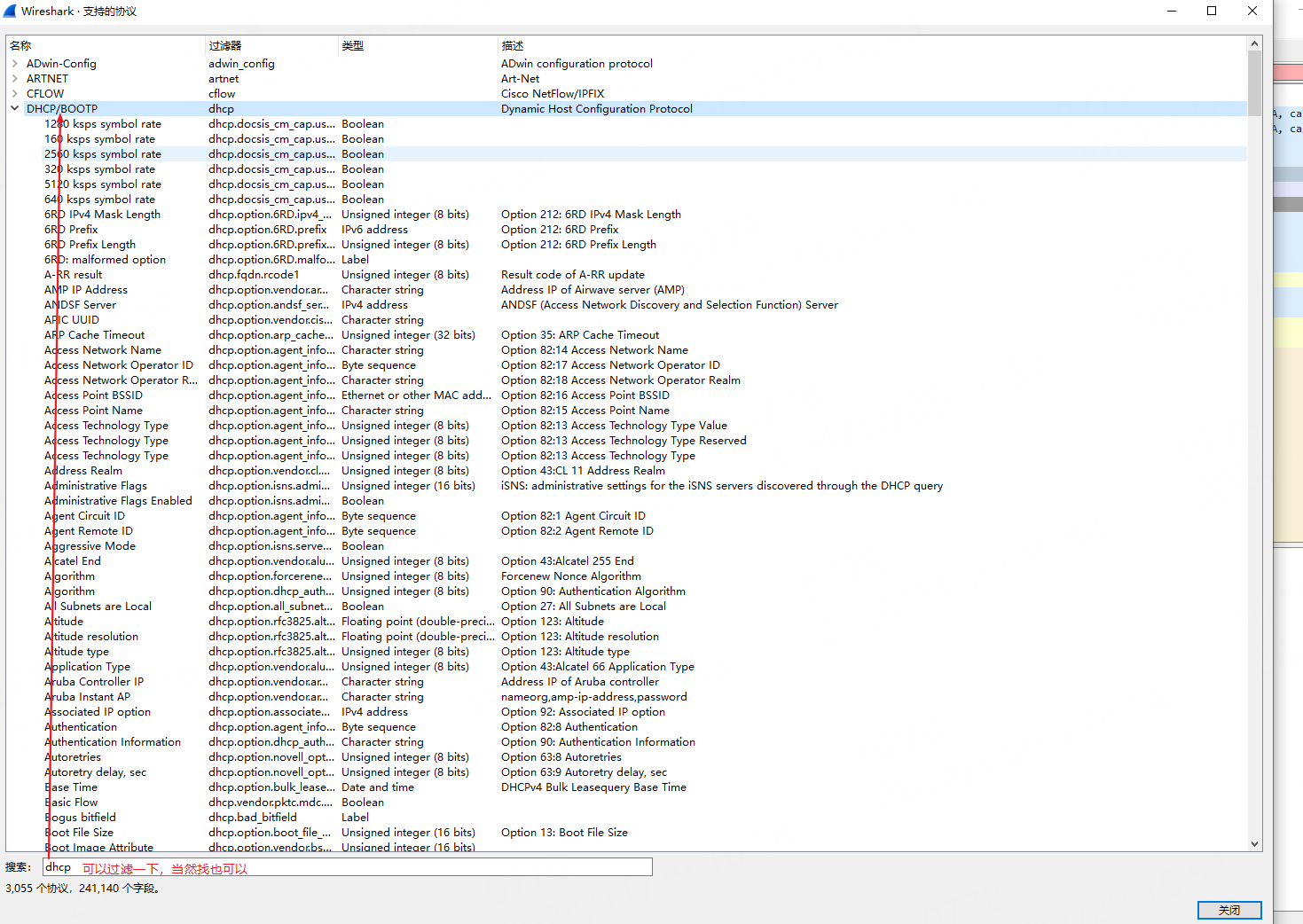The image size is (1303, 924).
Task: Select the Alcatel End row
Action: (x=626, y=561)
